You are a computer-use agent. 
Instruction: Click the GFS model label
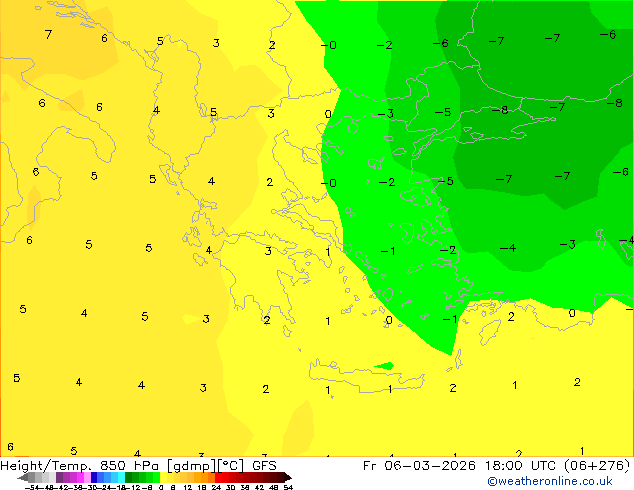point(264,466)
